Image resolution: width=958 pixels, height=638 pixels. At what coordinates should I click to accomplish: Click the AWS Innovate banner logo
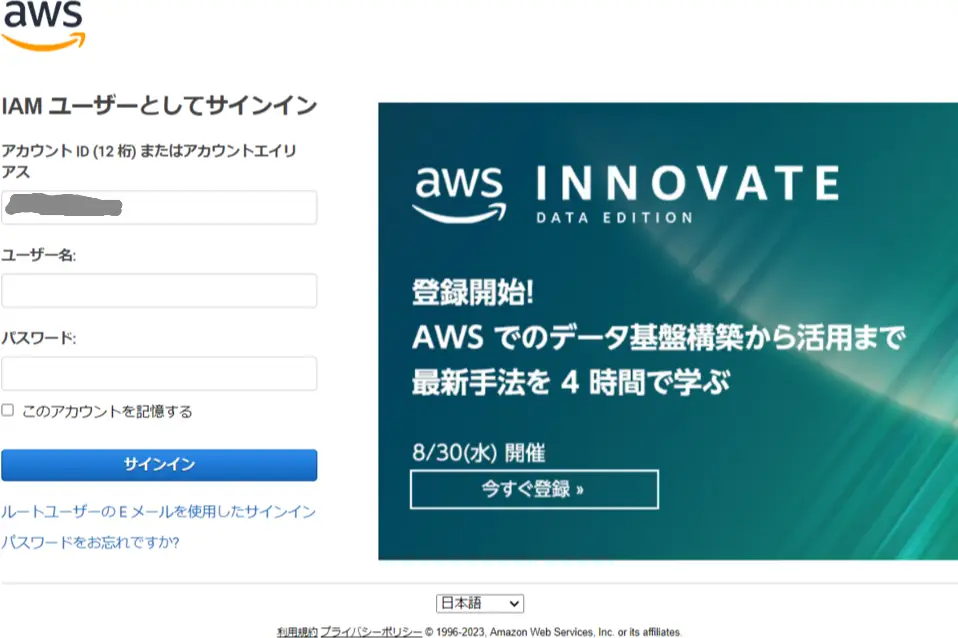click(x=459, y=194)
